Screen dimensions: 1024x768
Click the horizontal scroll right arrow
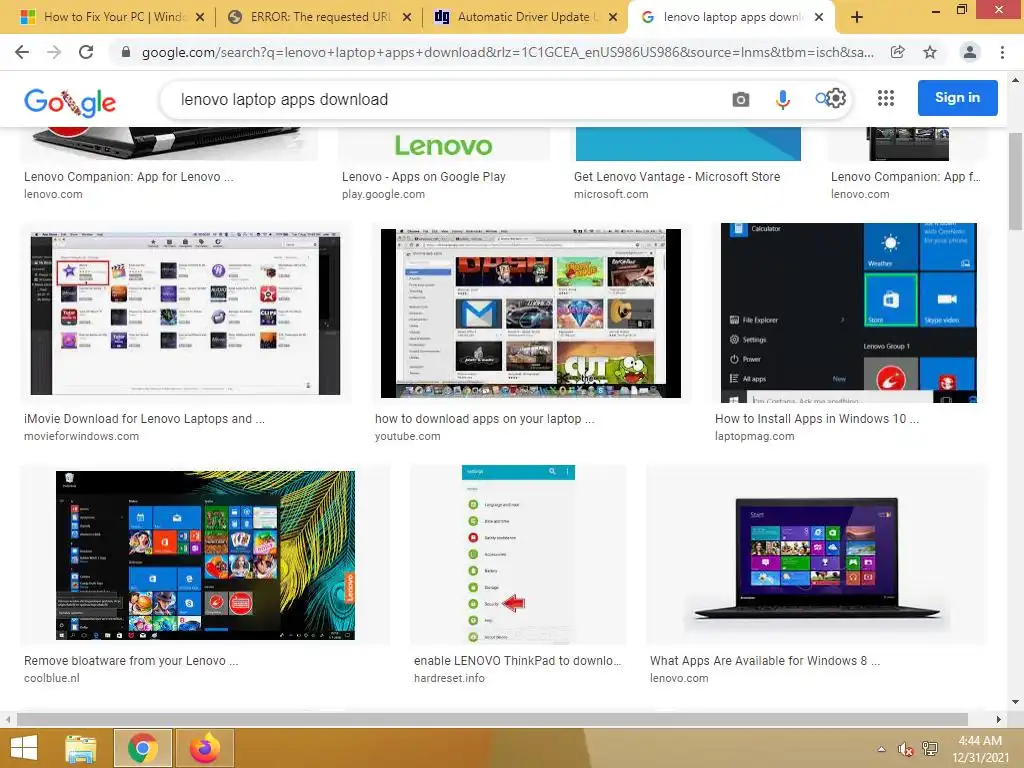point(999,719)
